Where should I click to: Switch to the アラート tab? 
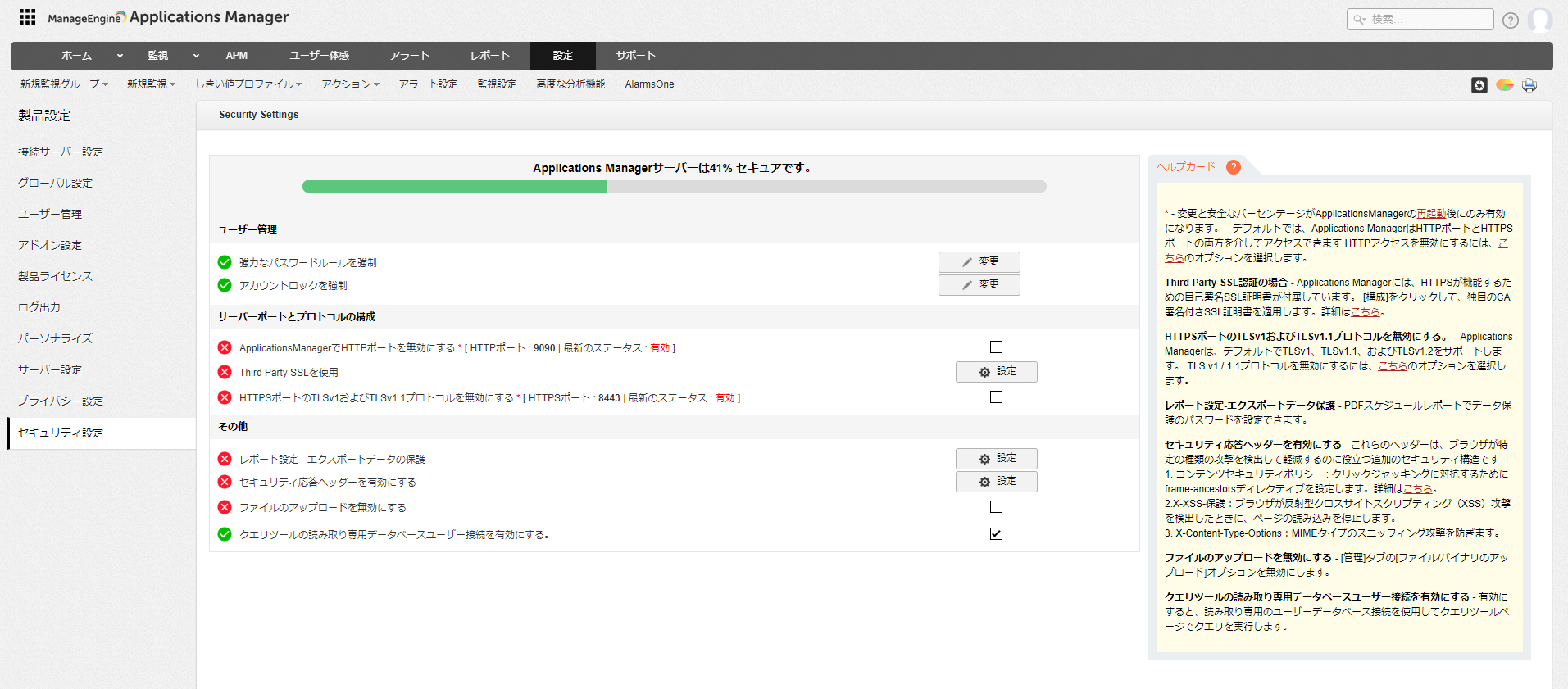pyautogui.click(x=409, y=56)
